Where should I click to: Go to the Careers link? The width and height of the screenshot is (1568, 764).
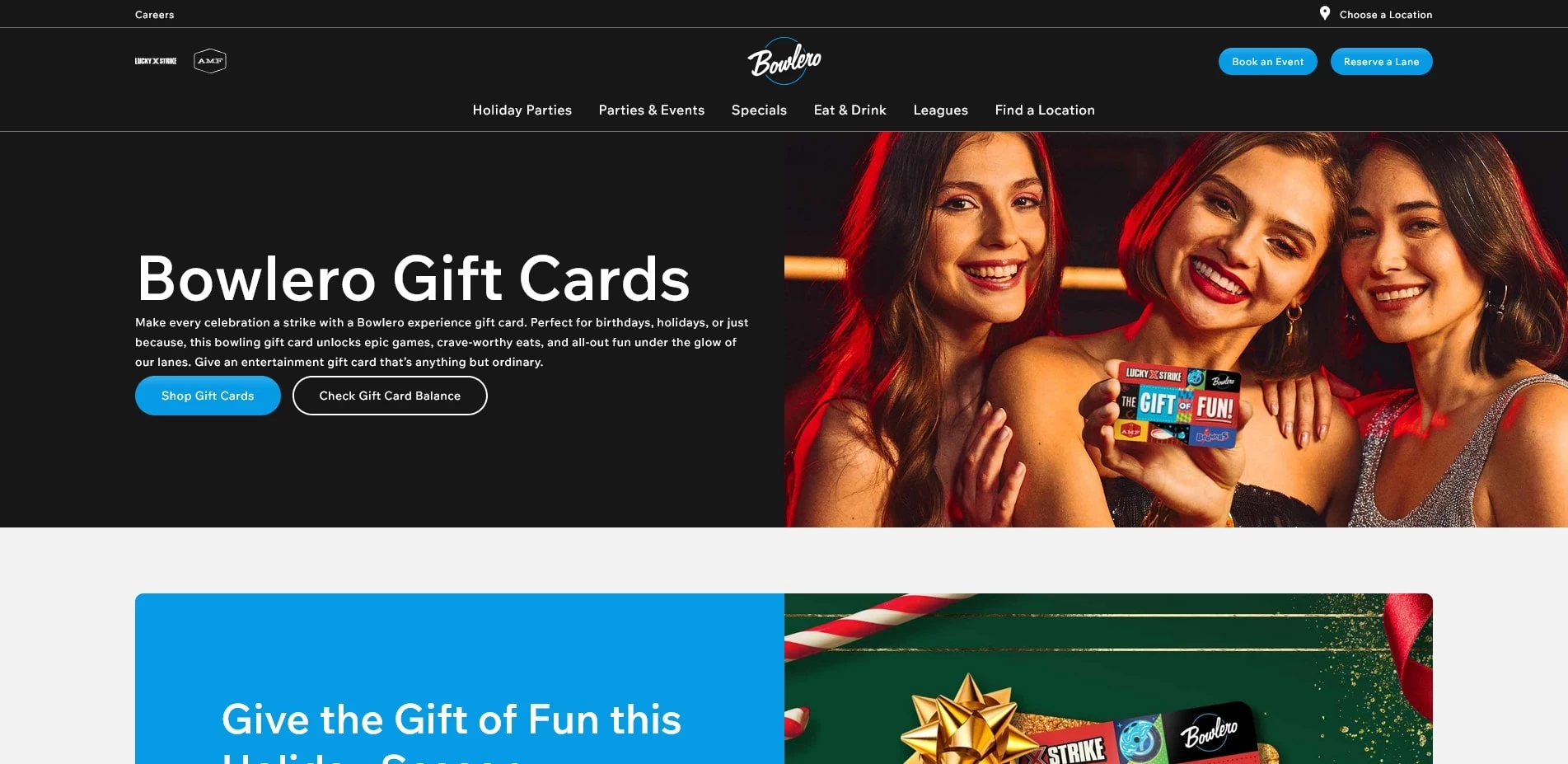[155, 15]
